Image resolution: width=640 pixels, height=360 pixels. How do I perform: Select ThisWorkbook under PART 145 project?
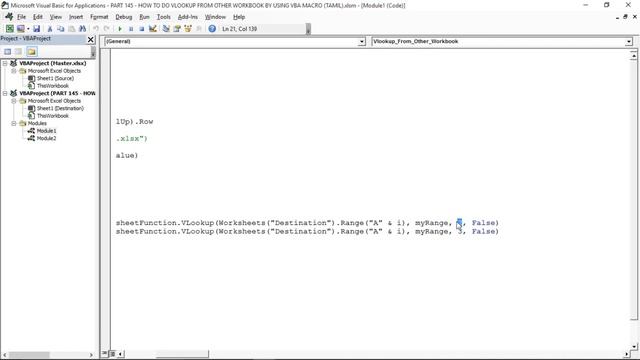(x=53, y=116)
